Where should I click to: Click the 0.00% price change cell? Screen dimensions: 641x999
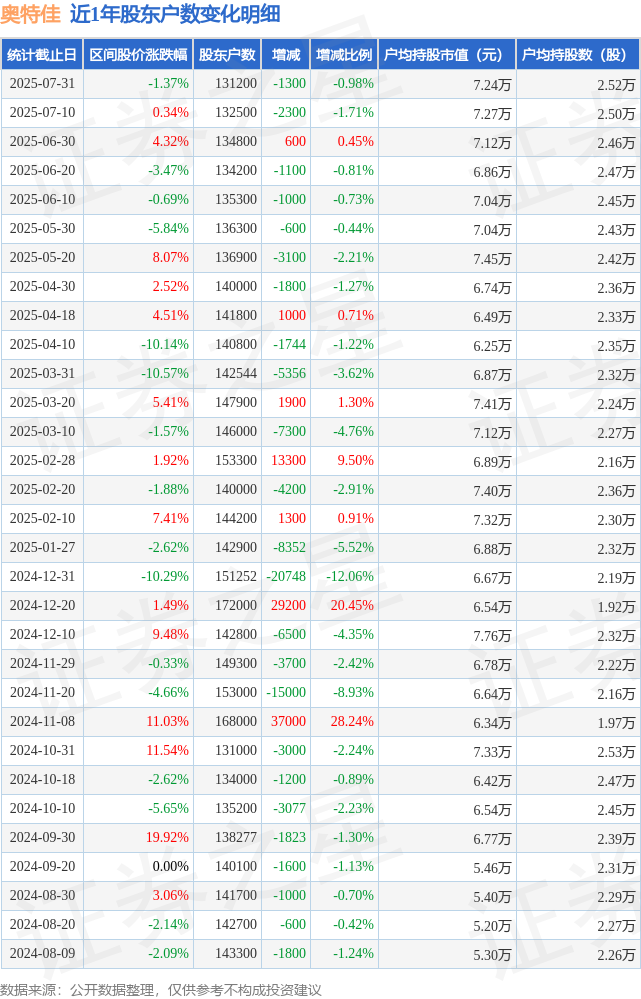click(x=171, y=867)
